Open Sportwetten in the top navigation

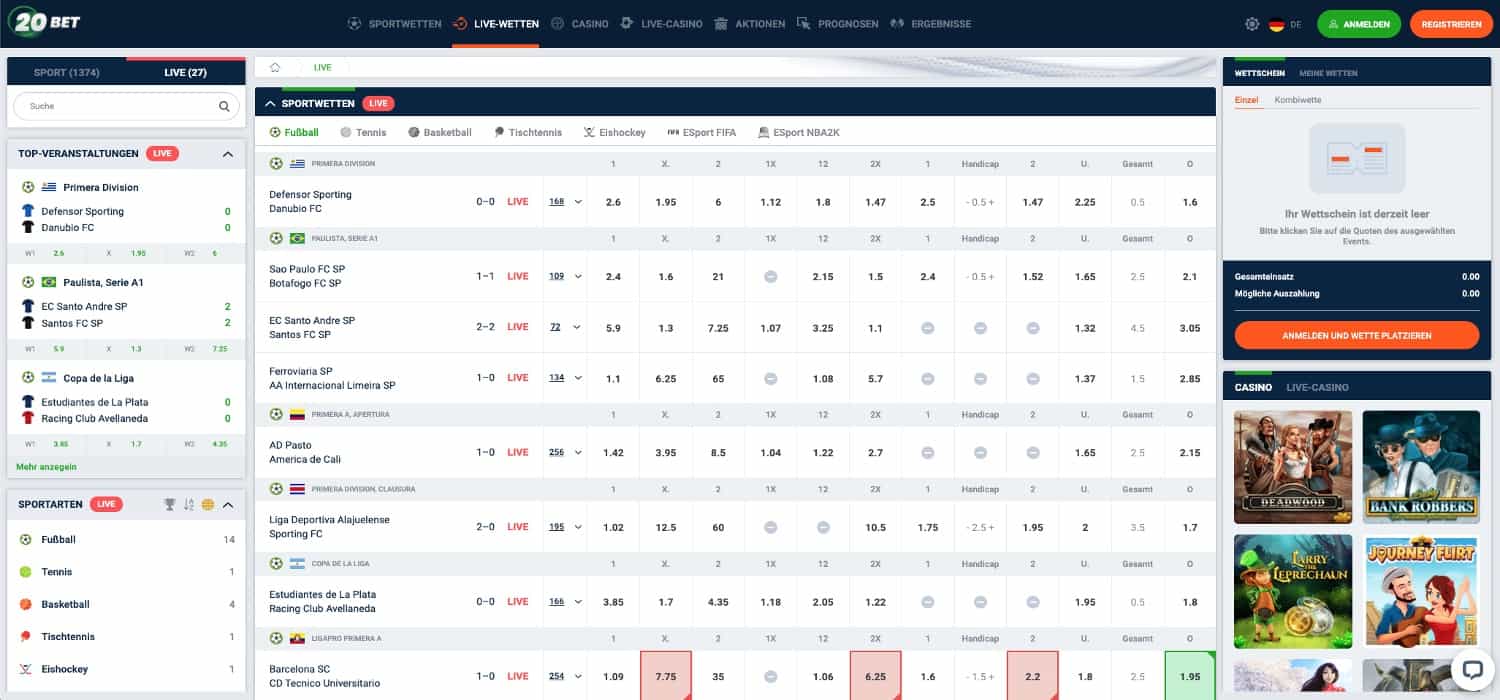tap(394, 24)
